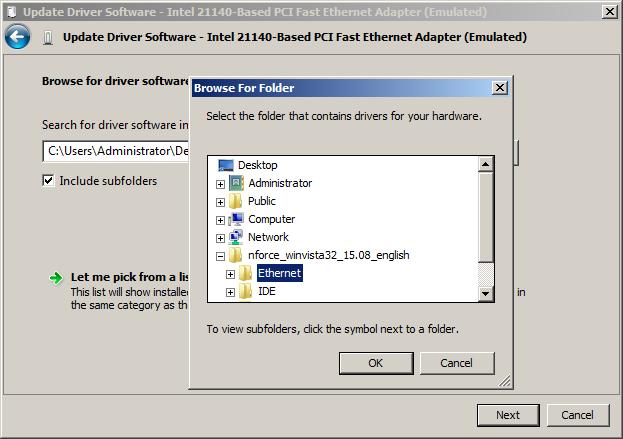Click the folder tree scrollbar thumb
The height and width of the screenshot is (439, 623).
click(x=486, y=217)
